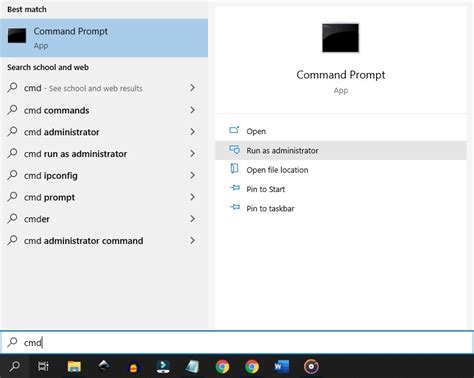Click the taskbar Search button
The image size is (474, 378).
[x=14, y=366]
